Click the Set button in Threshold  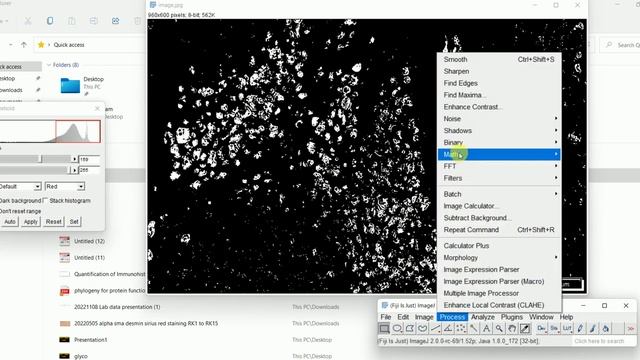point(74,222)
